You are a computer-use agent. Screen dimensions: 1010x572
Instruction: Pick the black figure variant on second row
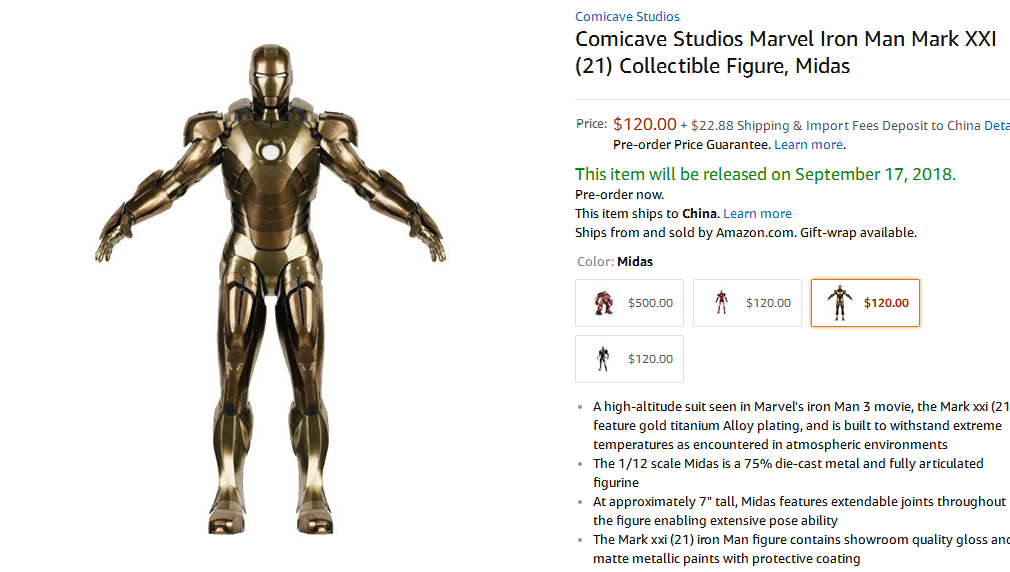tap(629, 359)
